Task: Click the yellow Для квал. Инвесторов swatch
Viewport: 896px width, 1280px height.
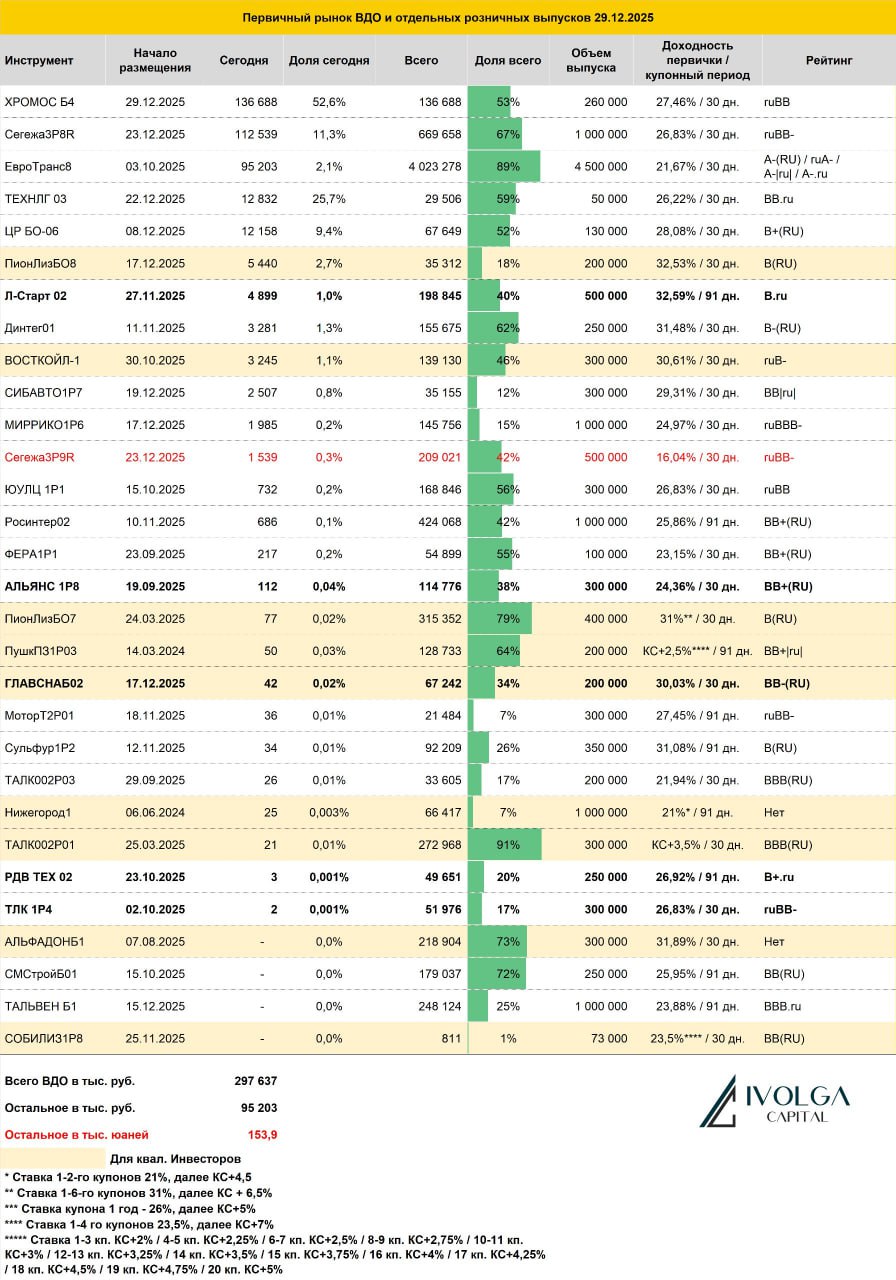Action: pos(54,1158)
